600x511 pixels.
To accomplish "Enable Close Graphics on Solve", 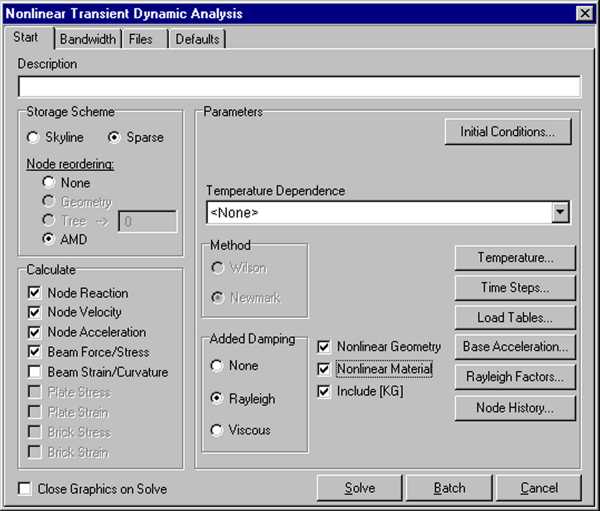I will click(25, 489).
